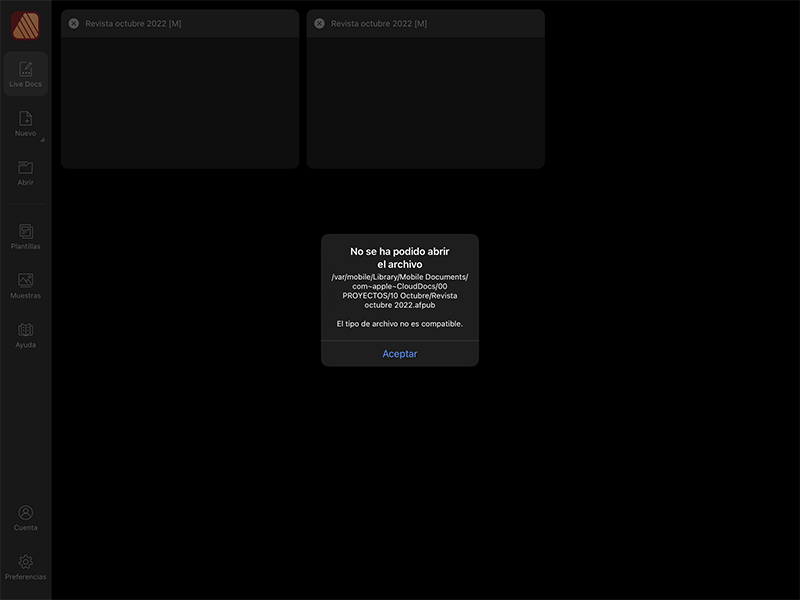Image resolution: width=800 pixels, height=600 pixels.
Task: Open the Muestras samples icon
Action: click(25, 281)
